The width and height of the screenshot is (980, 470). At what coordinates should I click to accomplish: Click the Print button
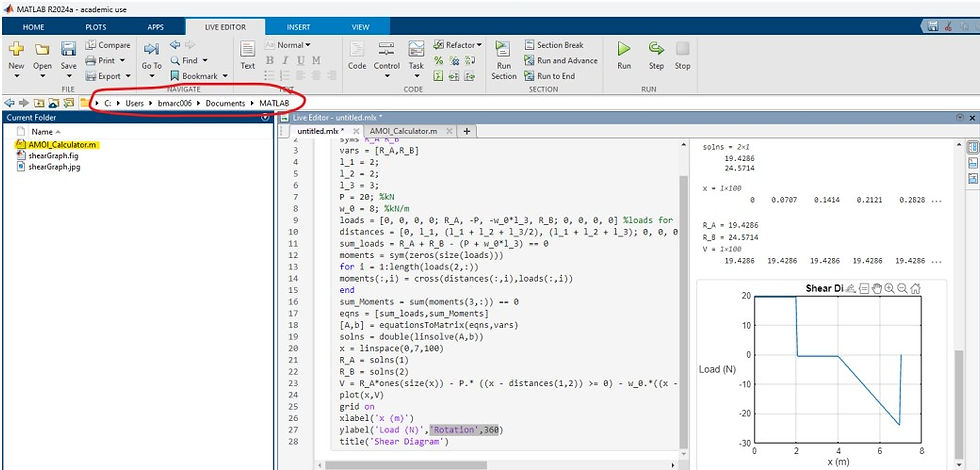click(100, 61)
